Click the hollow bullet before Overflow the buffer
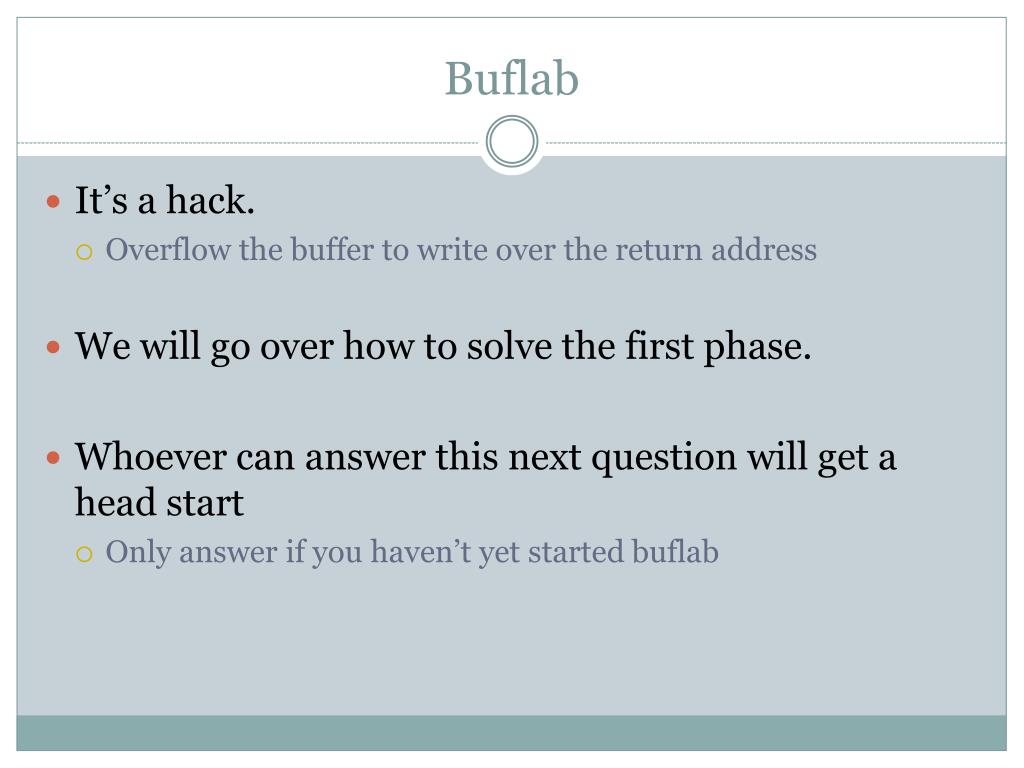Viewport: 1024px width, 768px height. pyautogui.click(x=84, y=252)
